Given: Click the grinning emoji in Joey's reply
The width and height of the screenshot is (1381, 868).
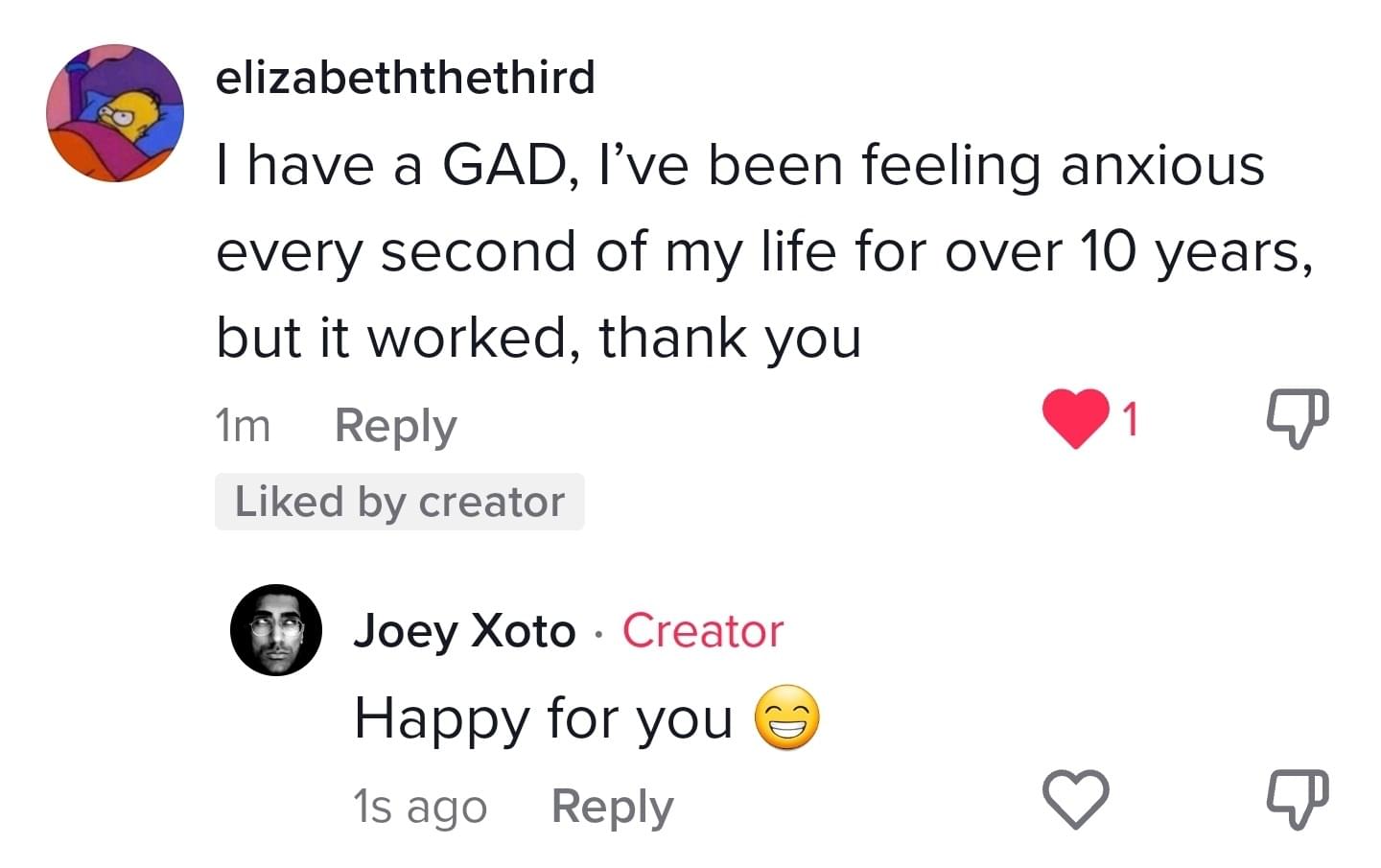Looking at the screenshot, I should (787, 718).
